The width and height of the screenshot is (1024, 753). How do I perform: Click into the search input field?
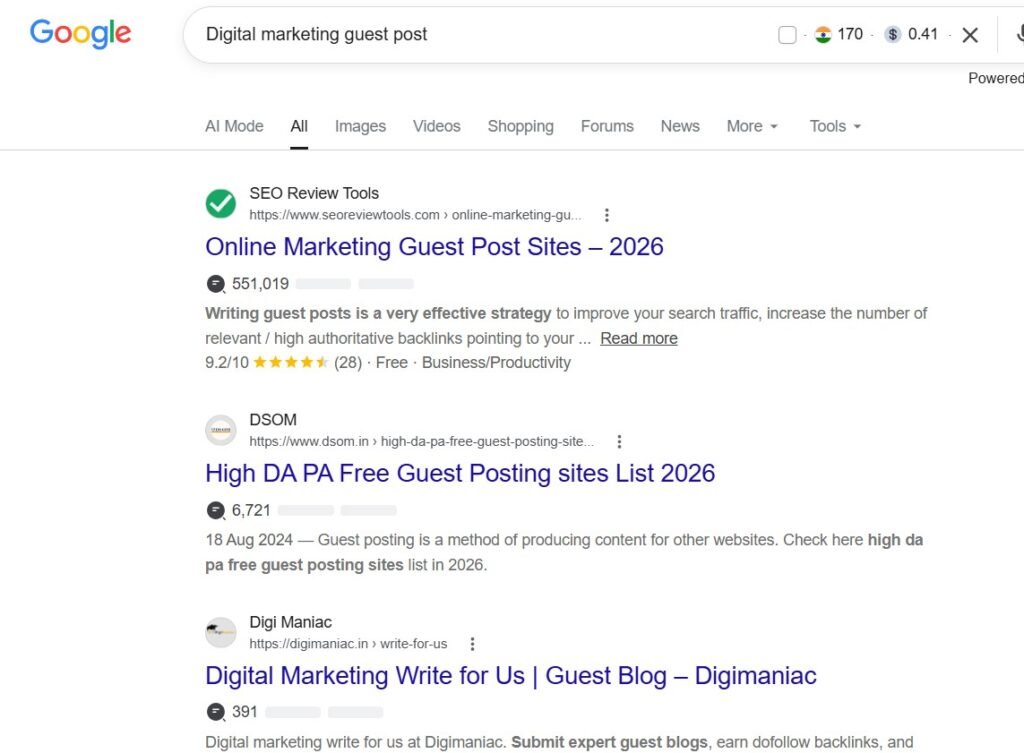pyautogui.click(x=483, y=35)
